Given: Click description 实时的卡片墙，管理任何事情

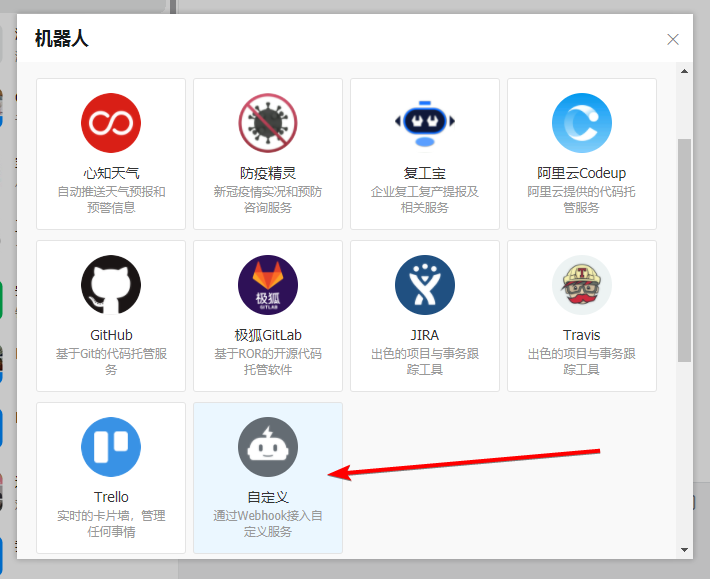Looking at the screenshot, I should point(111,524).
